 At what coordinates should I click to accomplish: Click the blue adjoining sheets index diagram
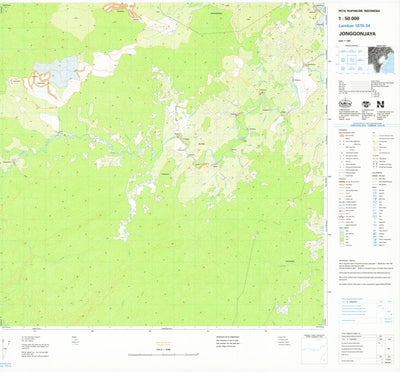[352, 60]
